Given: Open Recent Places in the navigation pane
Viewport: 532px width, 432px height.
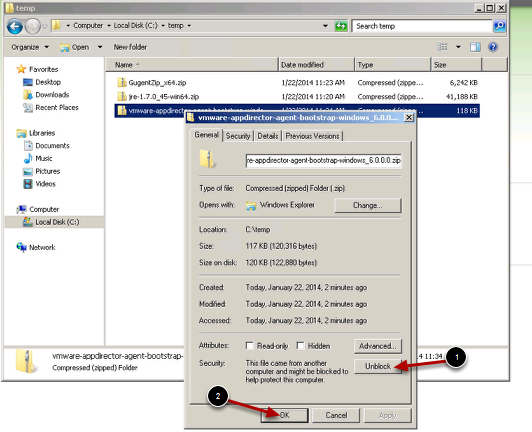Looking at the screenshot, I should tap(57, 108).
